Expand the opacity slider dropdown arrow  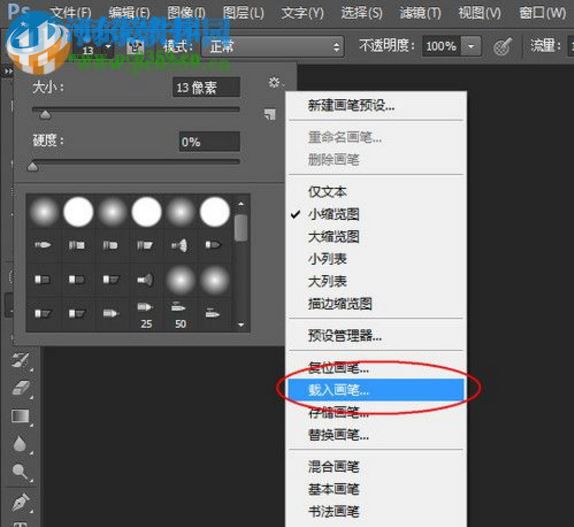tap(471, 46)
